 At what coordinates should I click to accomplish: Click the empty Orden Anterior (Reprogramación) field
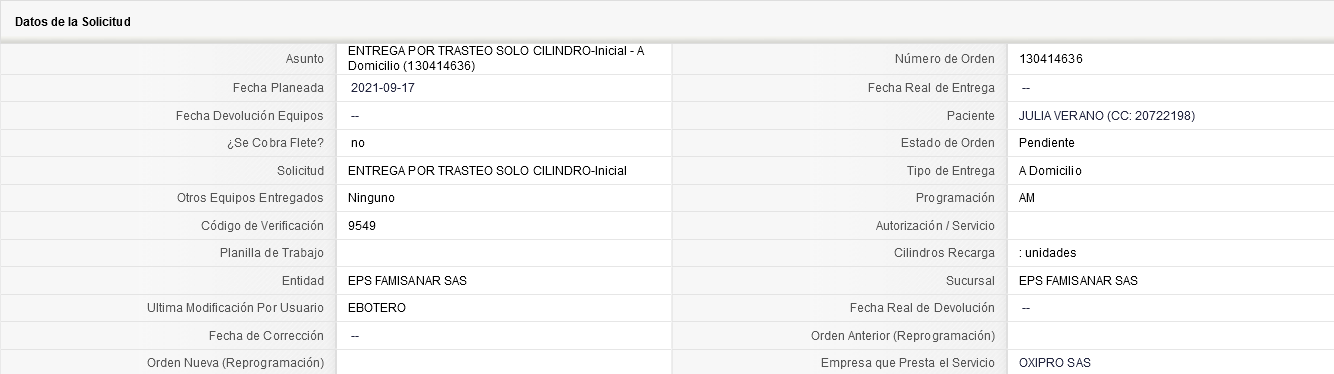click(1170, 335)
